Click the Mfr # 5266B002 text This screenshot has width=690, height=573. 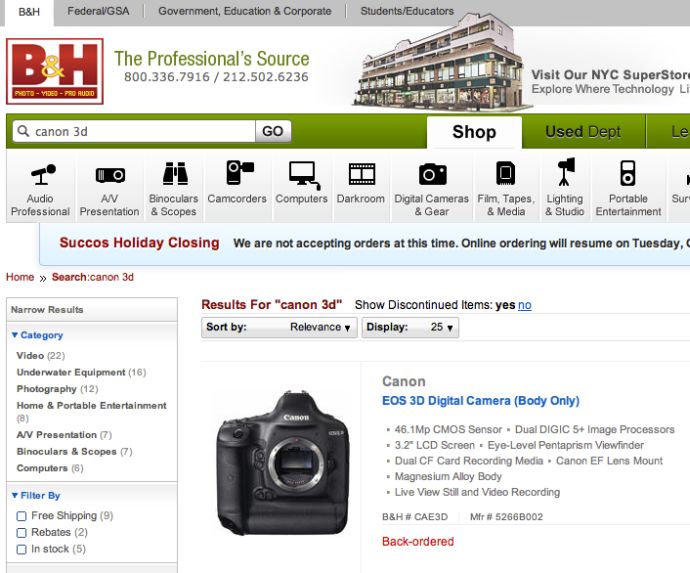(506, 517)
